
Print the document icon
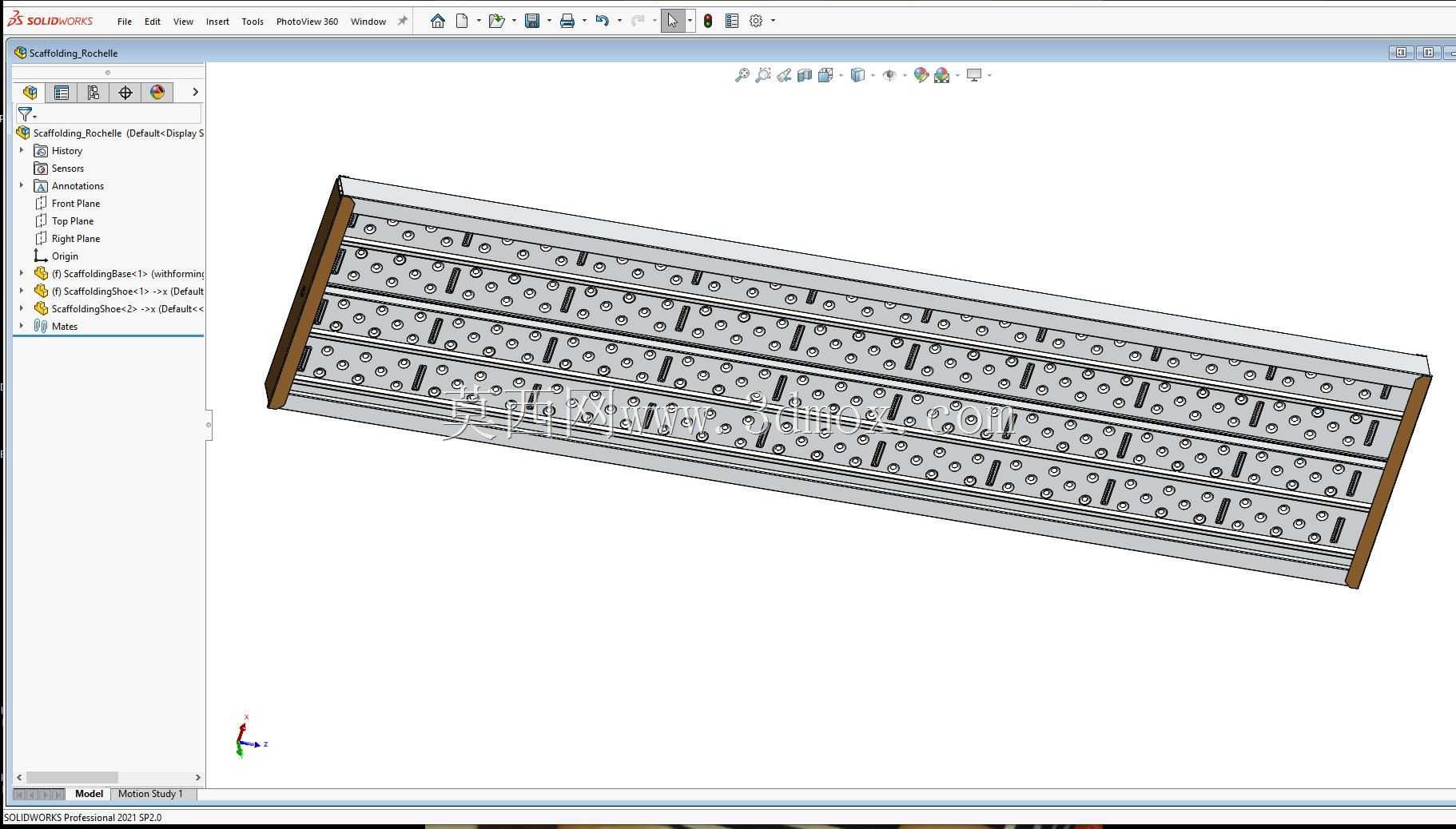pos(567,21)
